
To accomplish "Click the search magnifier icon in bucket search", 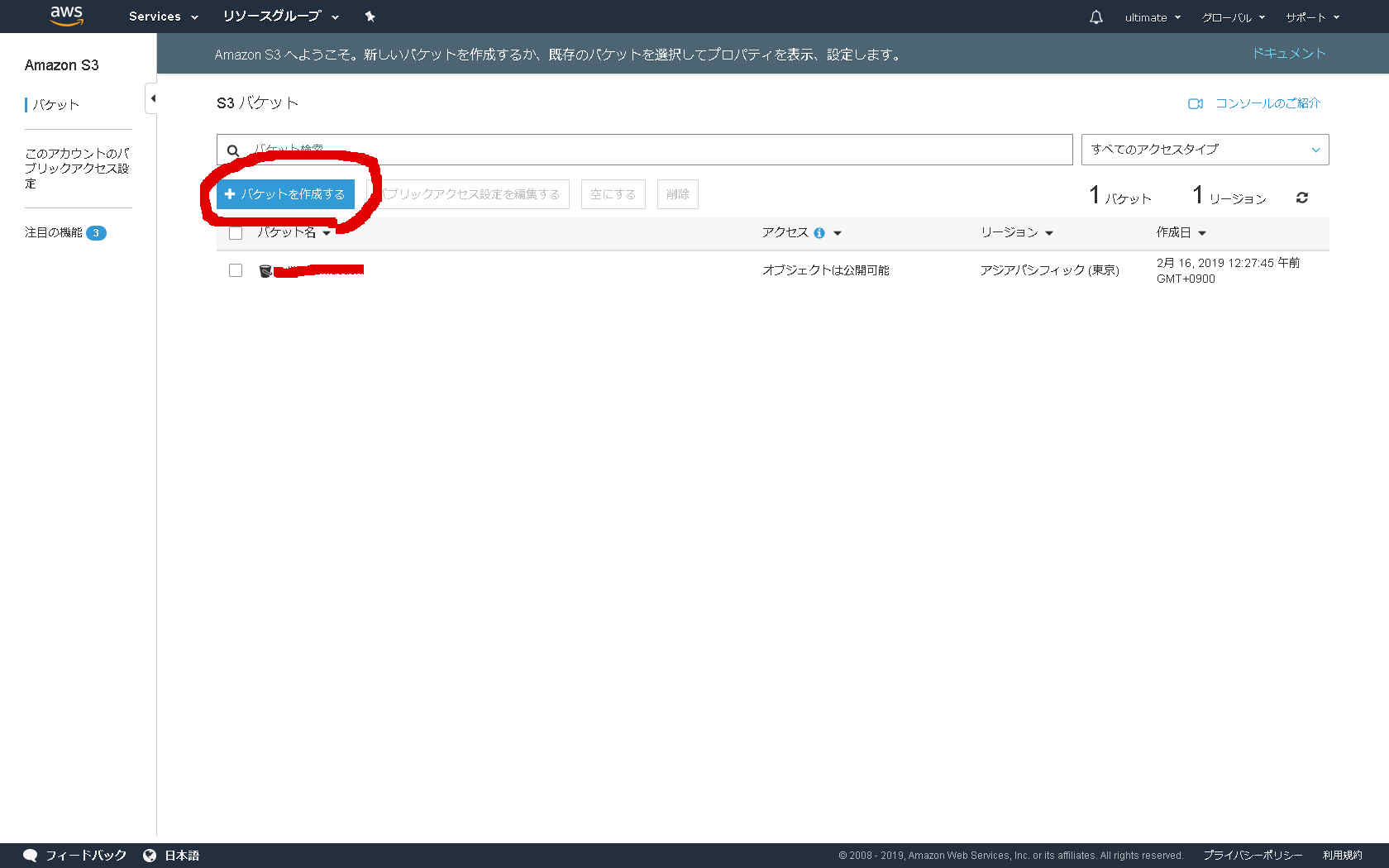I will click(233, 150).
